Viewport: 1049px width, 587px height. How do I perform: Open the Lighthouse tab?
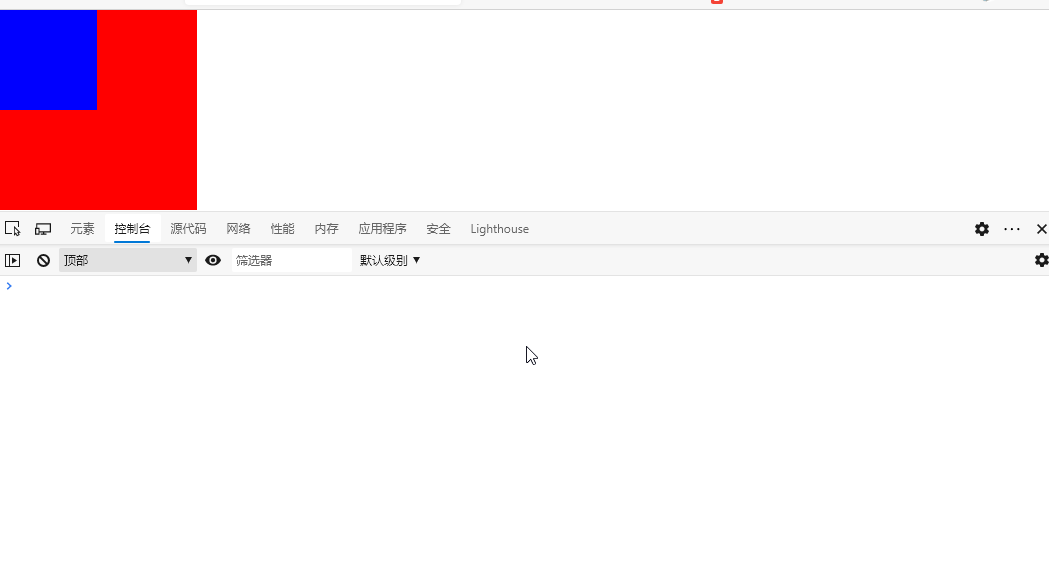[499, 229]
